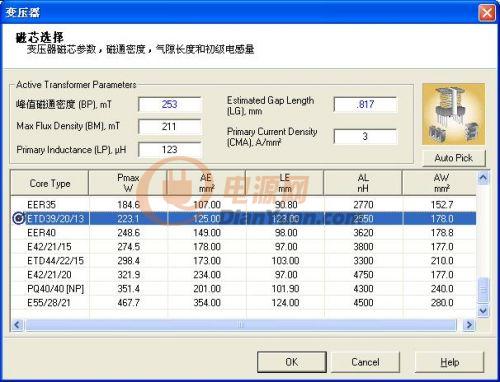The height and width of the screenshot is (382, 500).
Task: Click the AL value 3300
Action: tap(363, 261)
